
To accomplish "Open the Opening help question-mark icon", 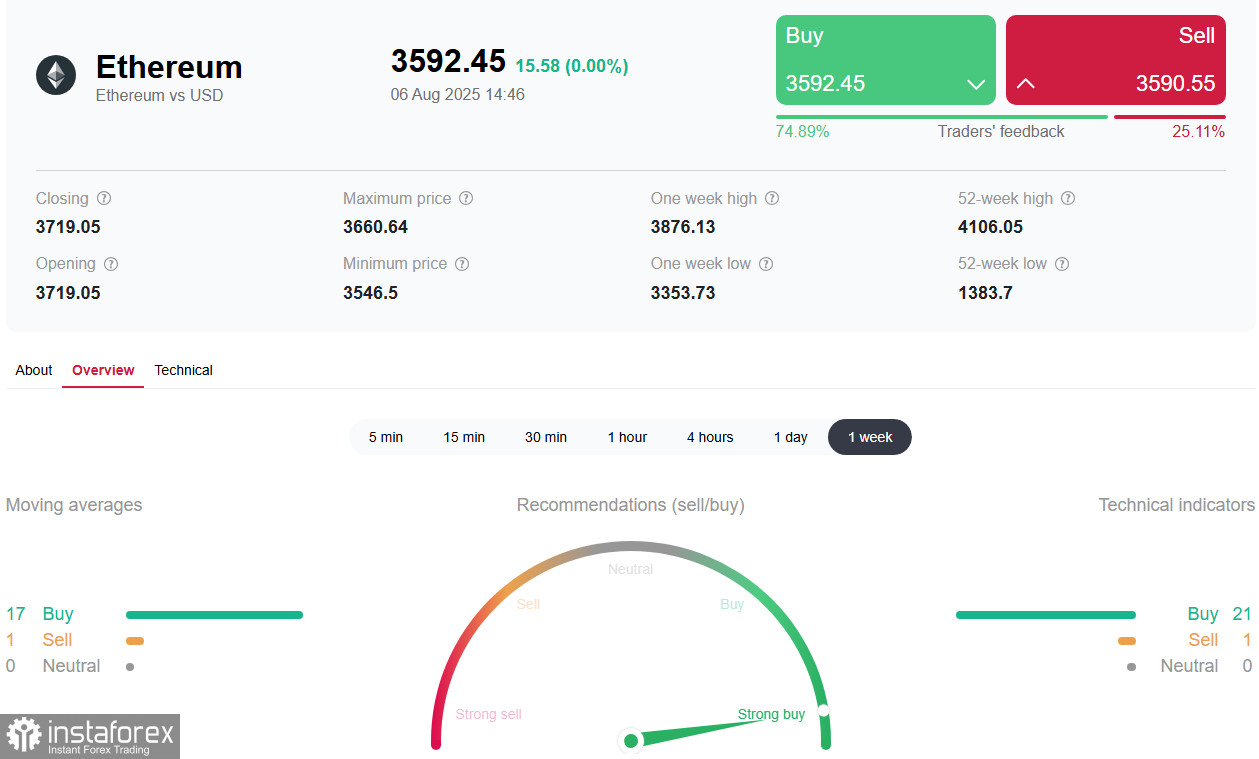I will (x=111, y=264).
